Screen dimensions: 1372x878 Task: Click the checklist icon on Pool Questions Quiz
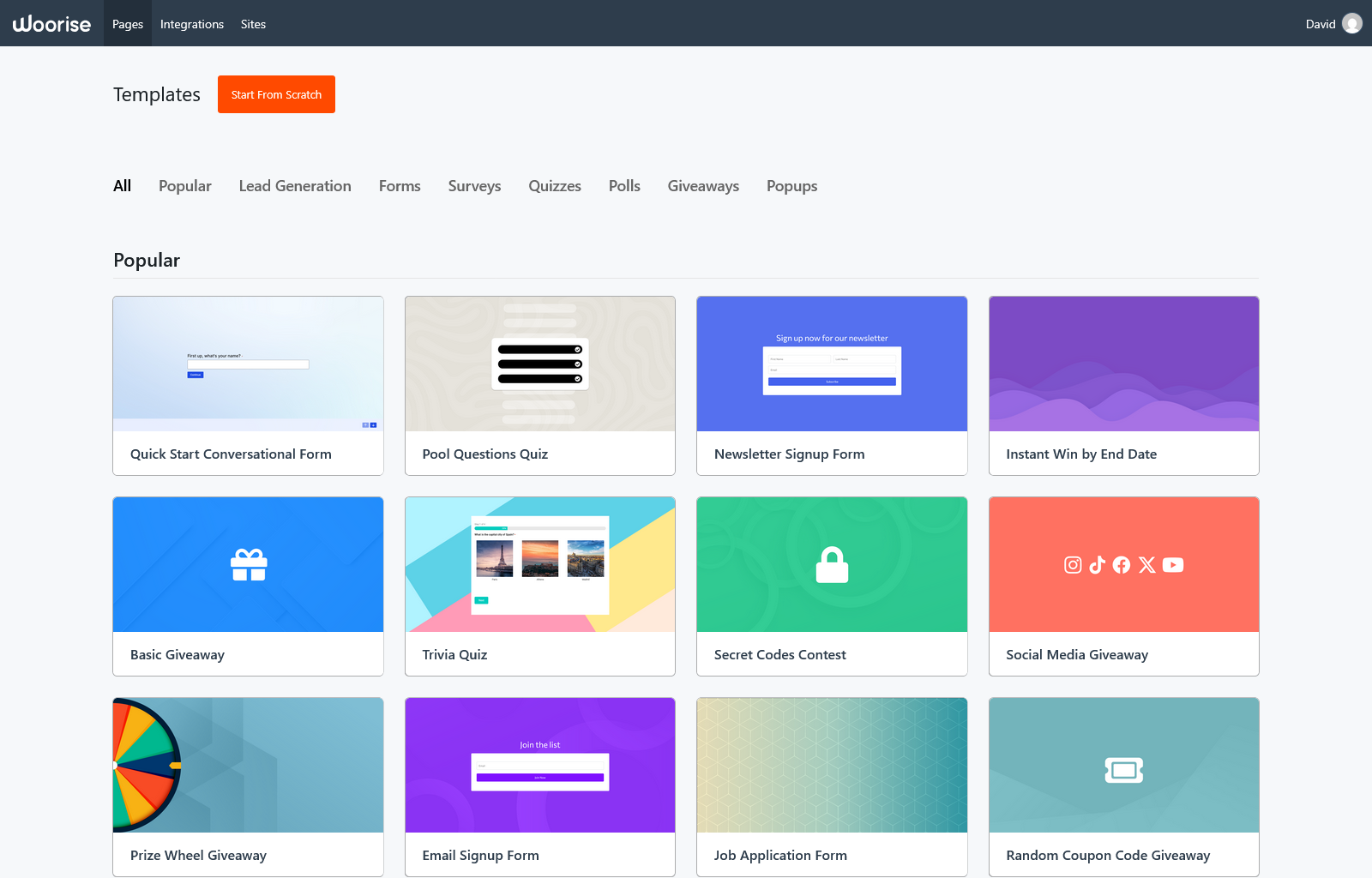(539, 364)
